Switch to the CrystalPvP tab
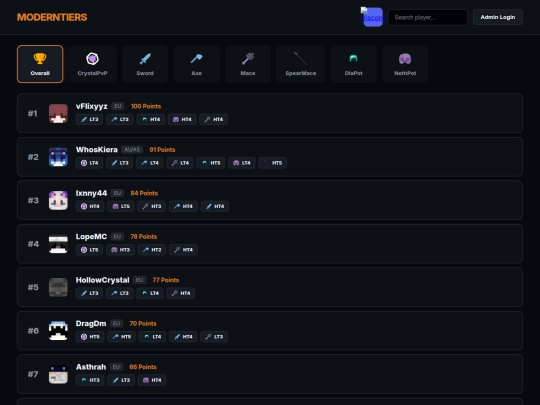The width and height of the screenshot is (540, 405). pyautogui.click(x=92, y=64)
